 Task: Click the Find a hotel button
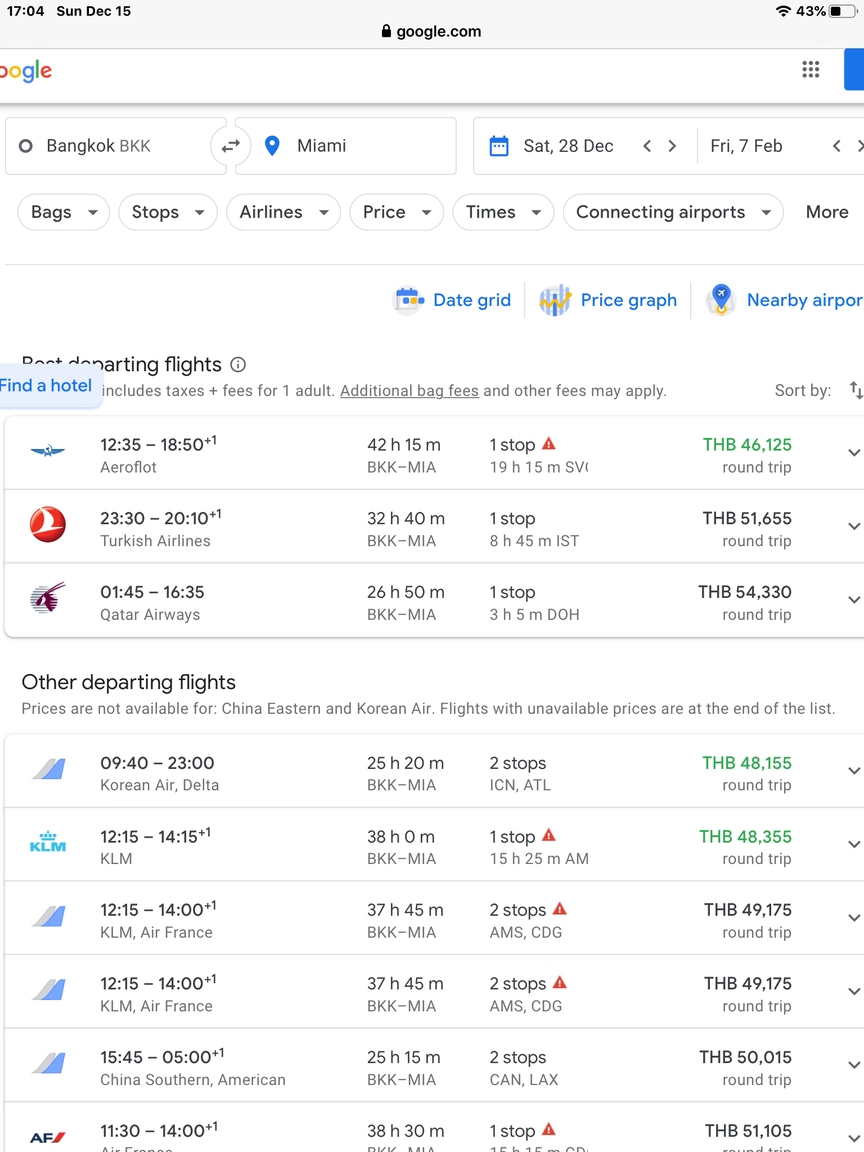pos(46,386)
